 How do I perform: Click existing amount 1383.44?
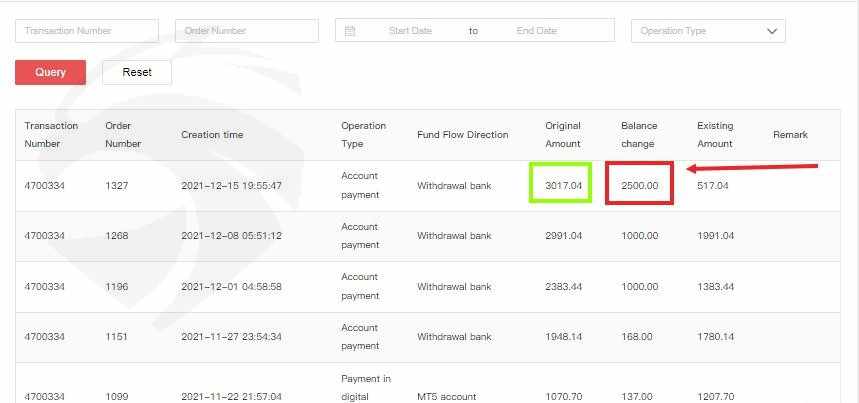[715, 287]
